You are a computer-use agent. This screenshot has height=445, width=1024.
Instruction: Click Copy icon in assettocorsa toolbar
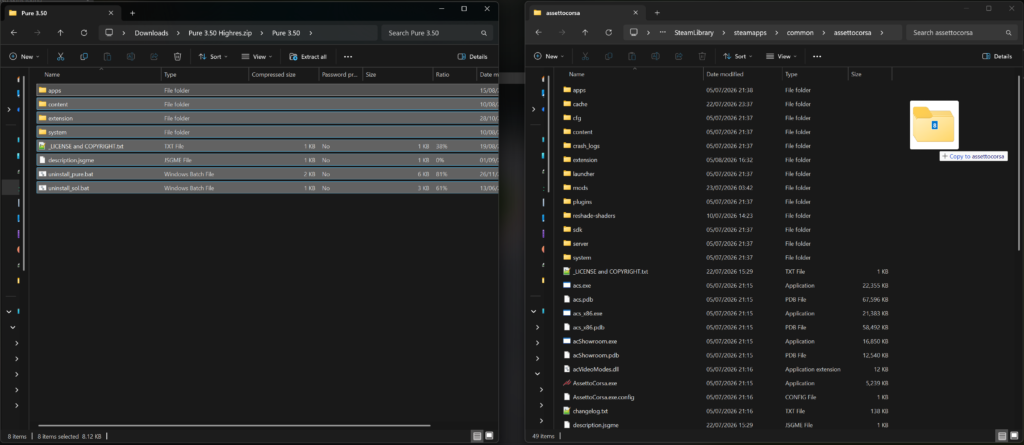pyautogui.click(x=607, y=57)
